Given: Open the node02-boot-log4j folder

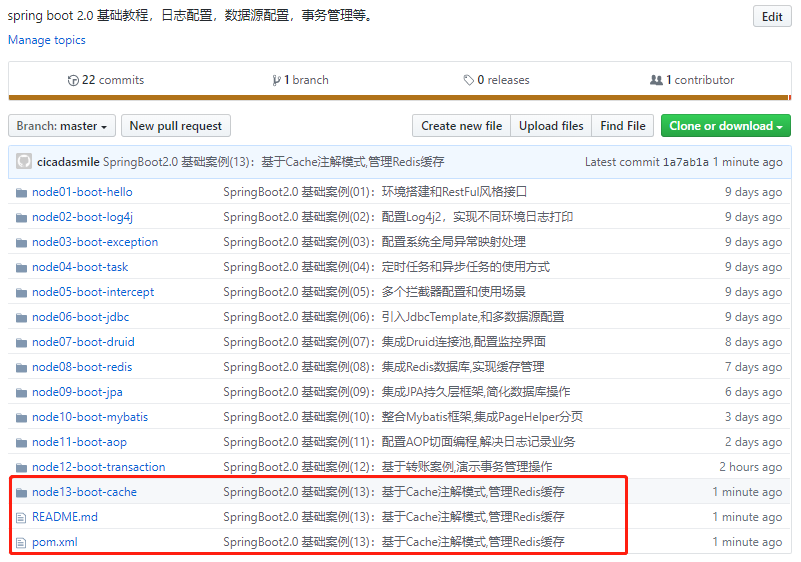Looking at the screenshot, I should tap(82, 217).
